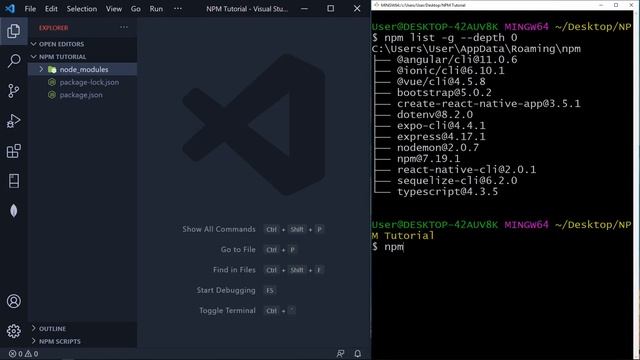Expand the NPM Scripts section

click(x=34, y=341)
